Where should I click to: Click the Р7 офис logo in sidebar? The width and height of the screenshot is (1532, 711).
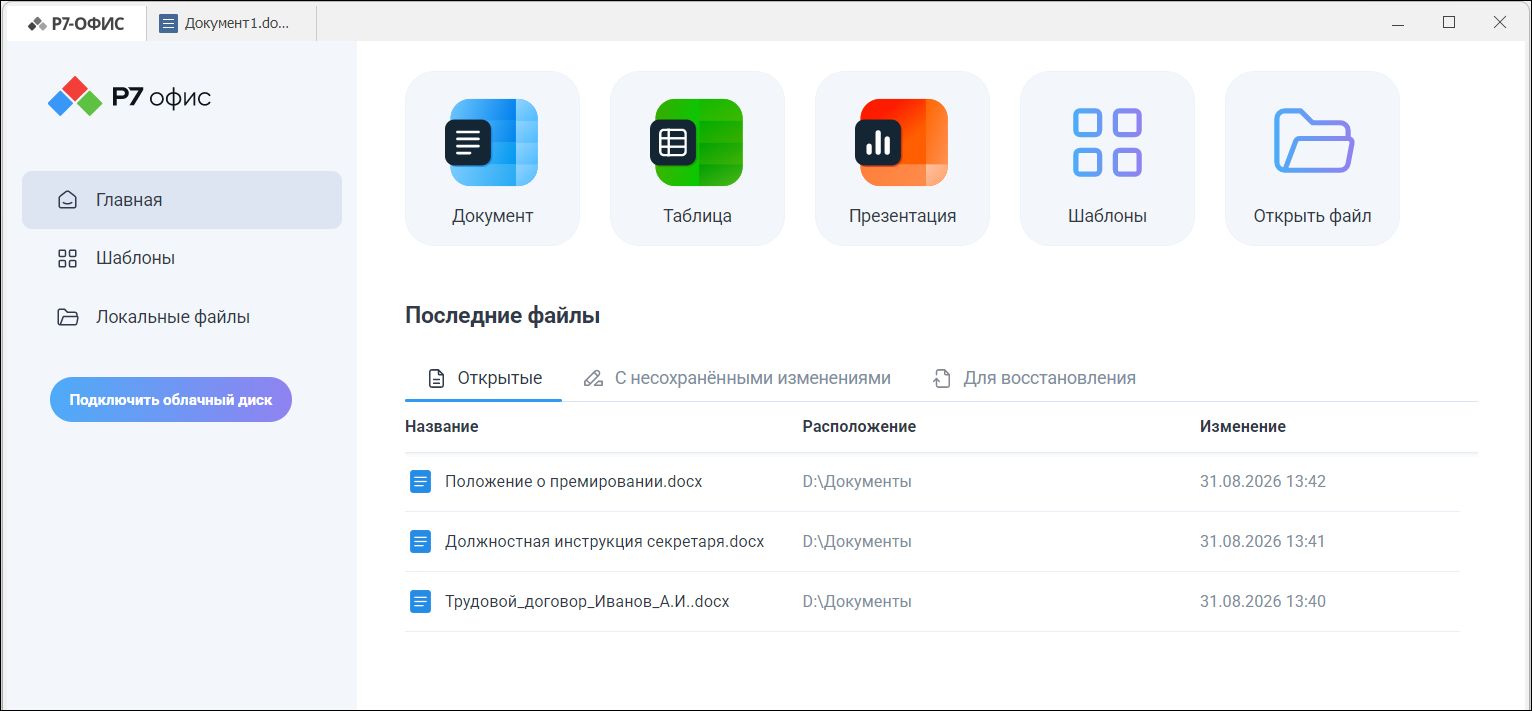(130, 97)
